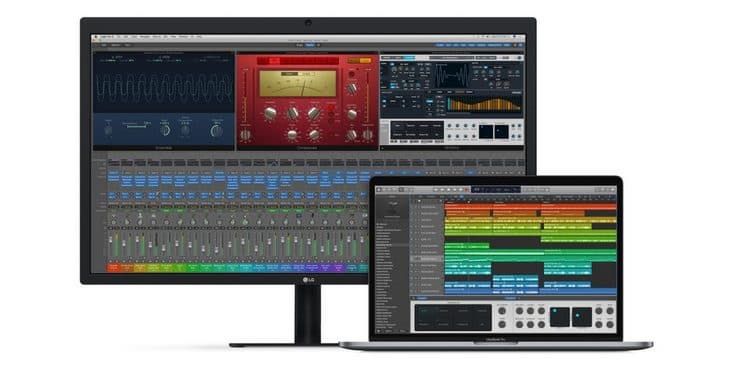Viewport: 735px width, 368px height.
Task: Click the small leftmost control in the blue plugin's lower panel
Action: coord(109,130)
